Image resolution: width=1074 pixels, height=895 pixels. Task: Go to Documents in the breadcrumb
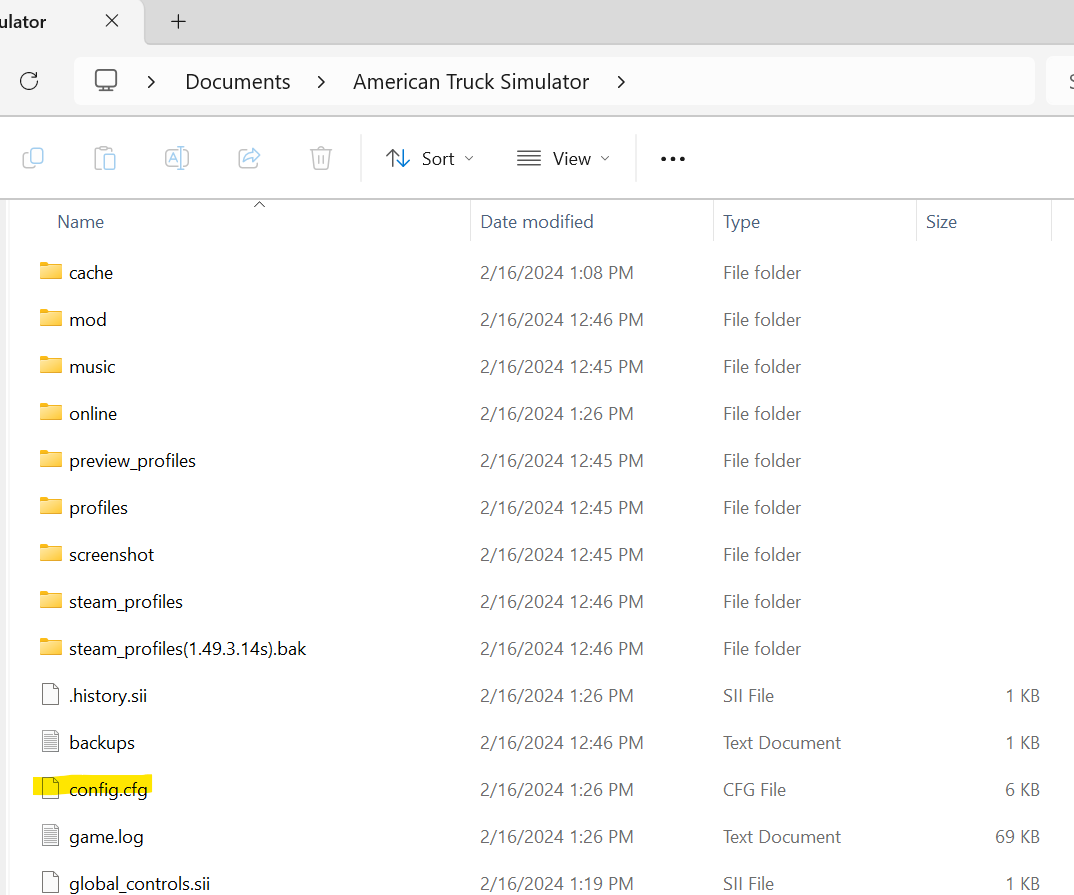coord(238,82)
